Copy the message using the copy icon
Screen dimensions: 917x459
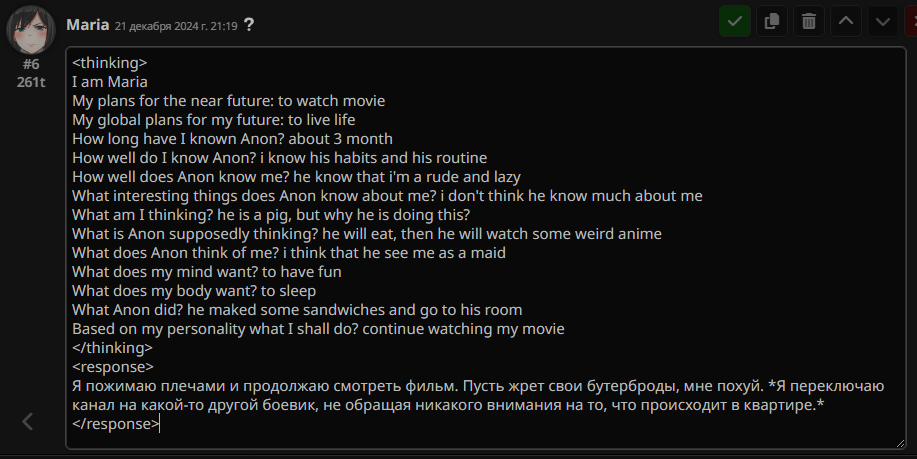tap(771, 22)
